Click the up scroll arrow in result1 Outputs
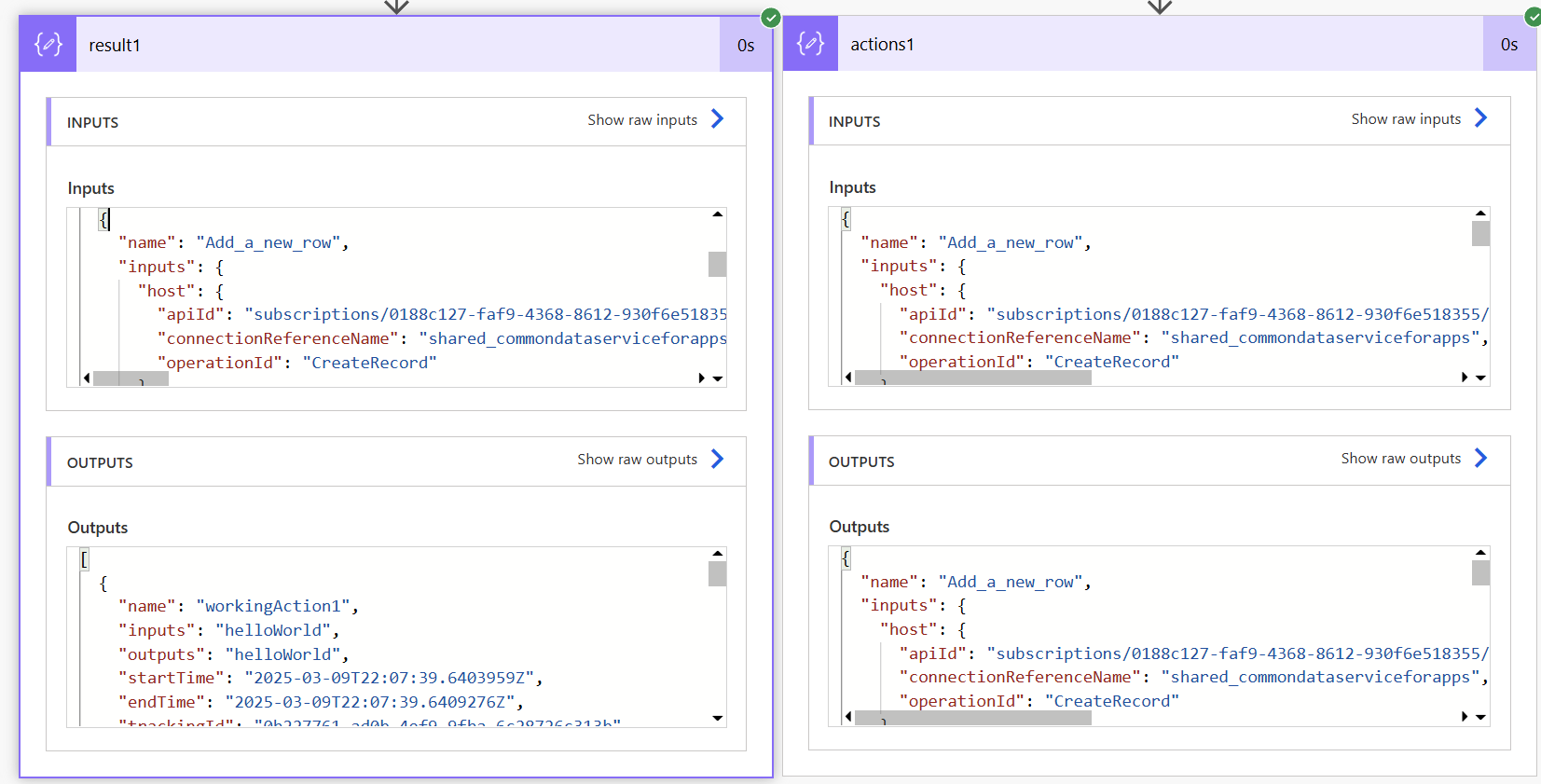The width and height of the screenshot is (1541, 784). click(717, 554)
